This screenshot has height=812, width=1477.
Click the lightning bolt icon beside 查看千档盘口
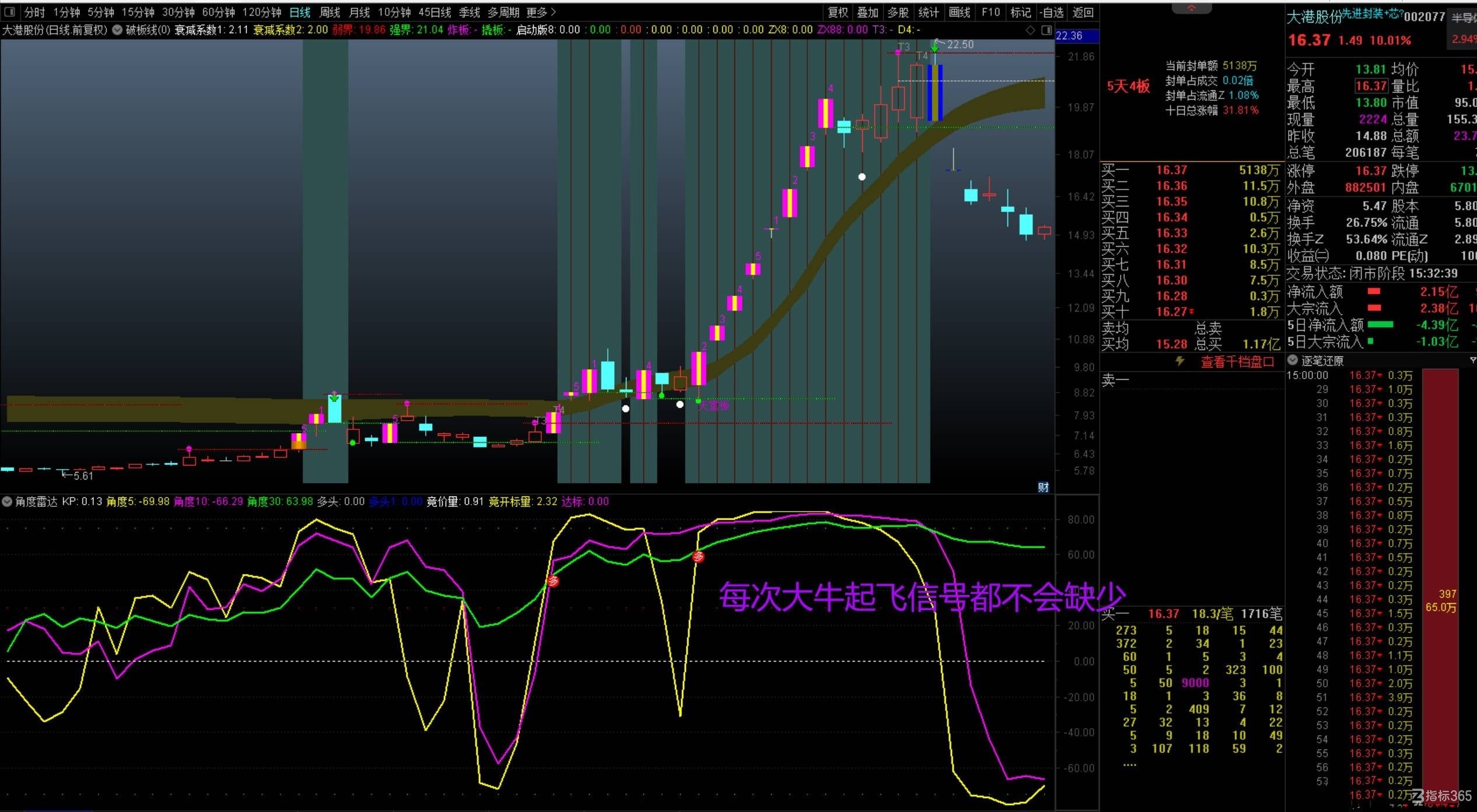[x=1179, y=361]
